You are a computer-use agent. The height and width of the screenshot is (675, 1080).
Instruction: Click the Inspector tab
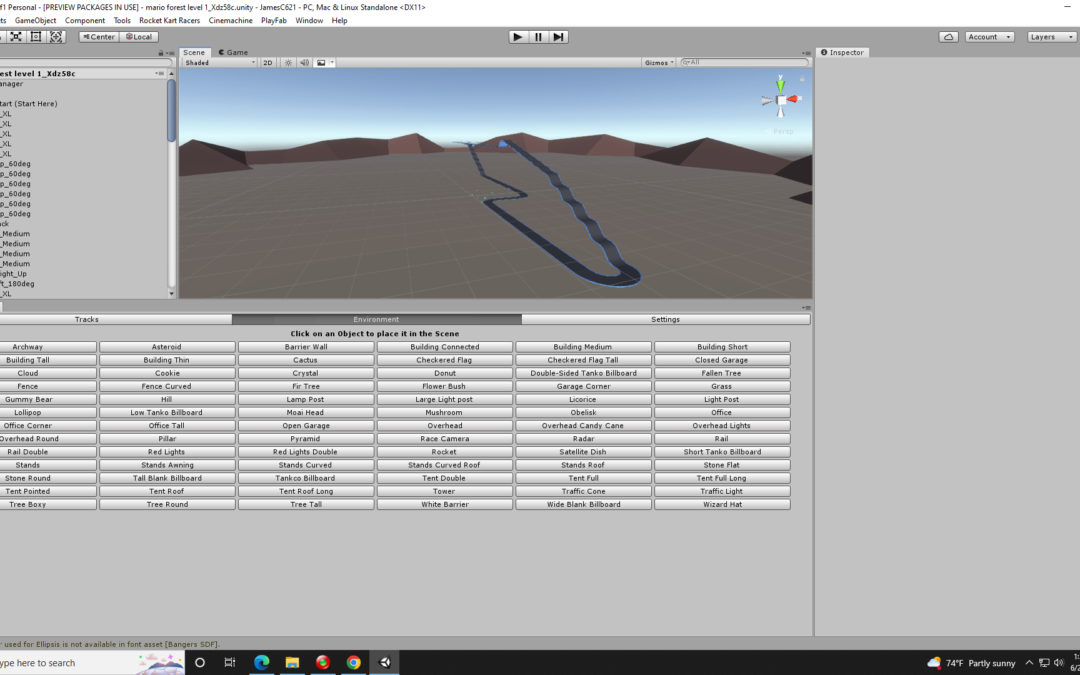click(x=842, y=52)
